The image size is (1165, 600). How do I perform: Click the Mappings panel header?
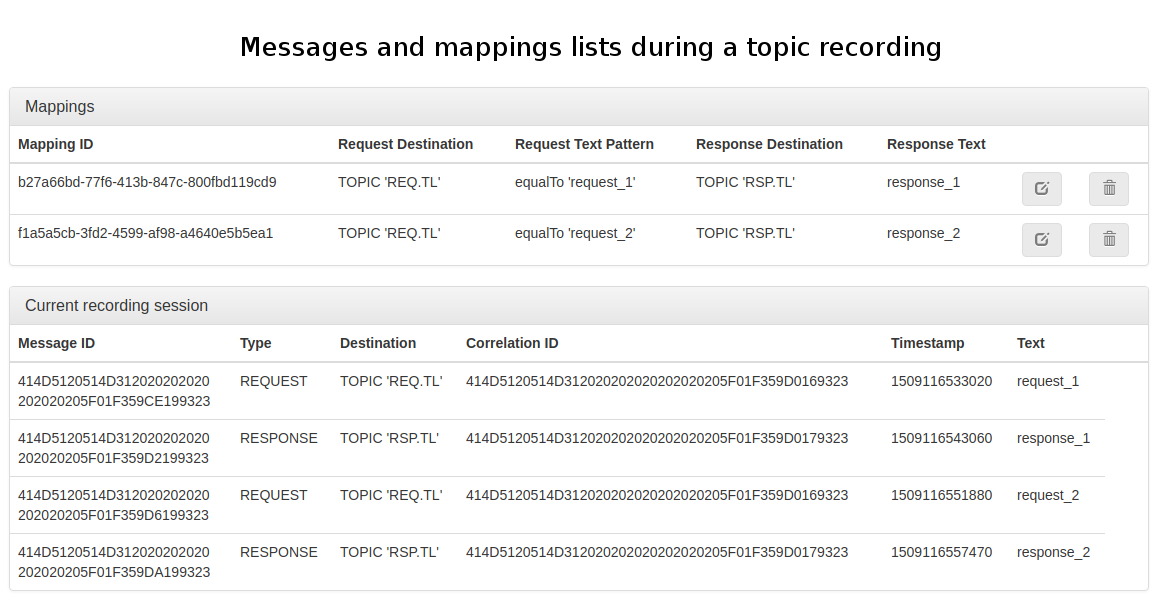pos(60,107)
